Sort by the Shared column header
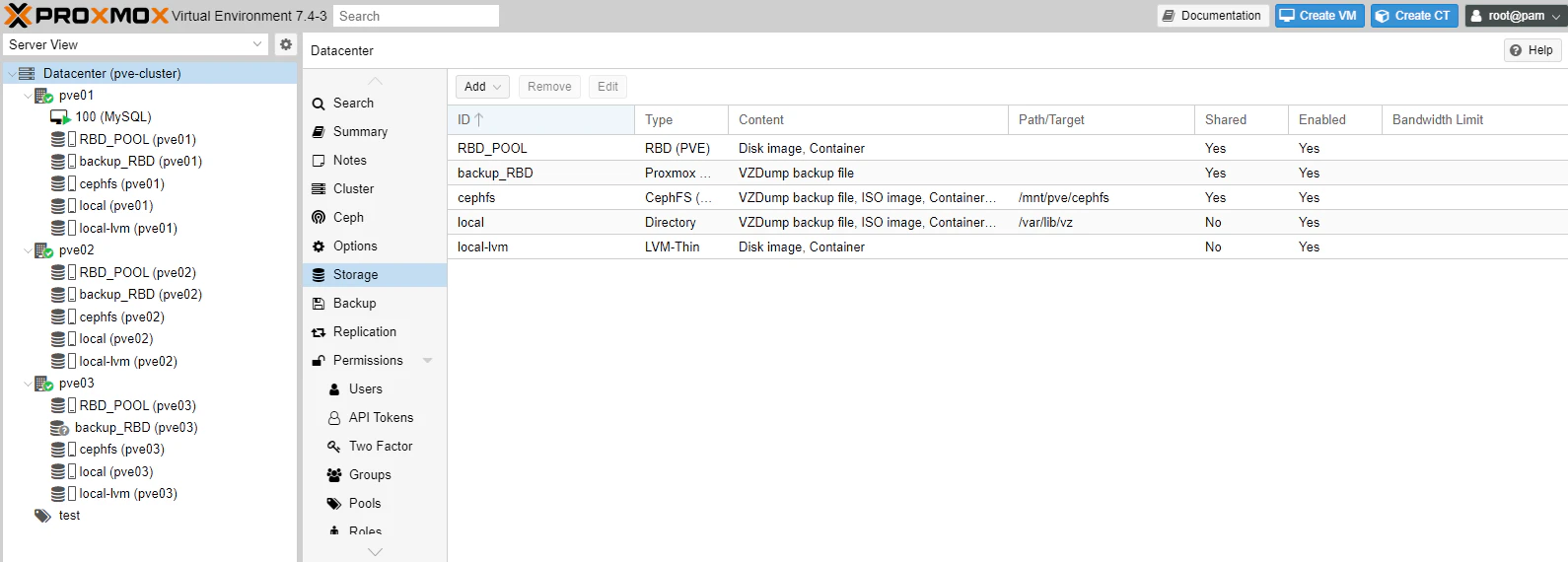This screenshot has width=1568, height=562. [1242, 120]
